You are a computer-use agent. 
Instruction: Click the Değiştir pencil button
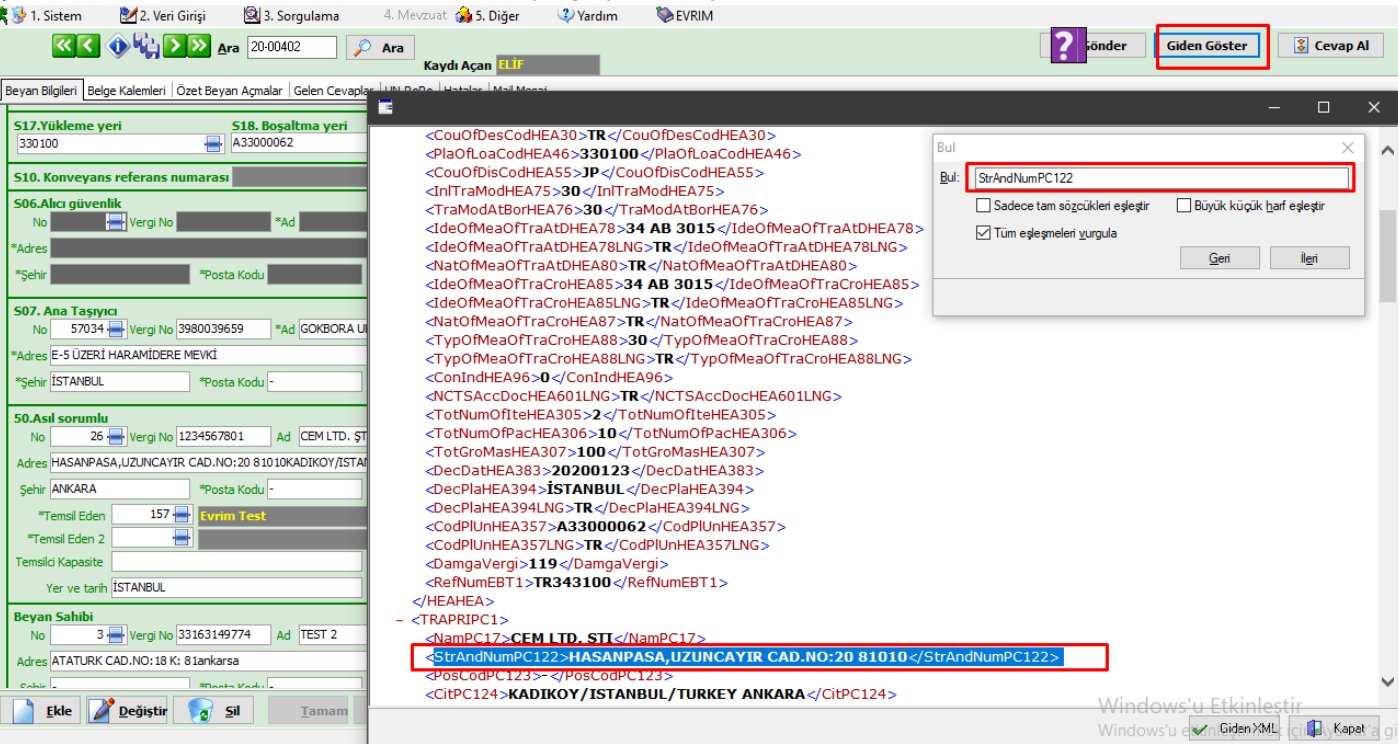(127, 711)
